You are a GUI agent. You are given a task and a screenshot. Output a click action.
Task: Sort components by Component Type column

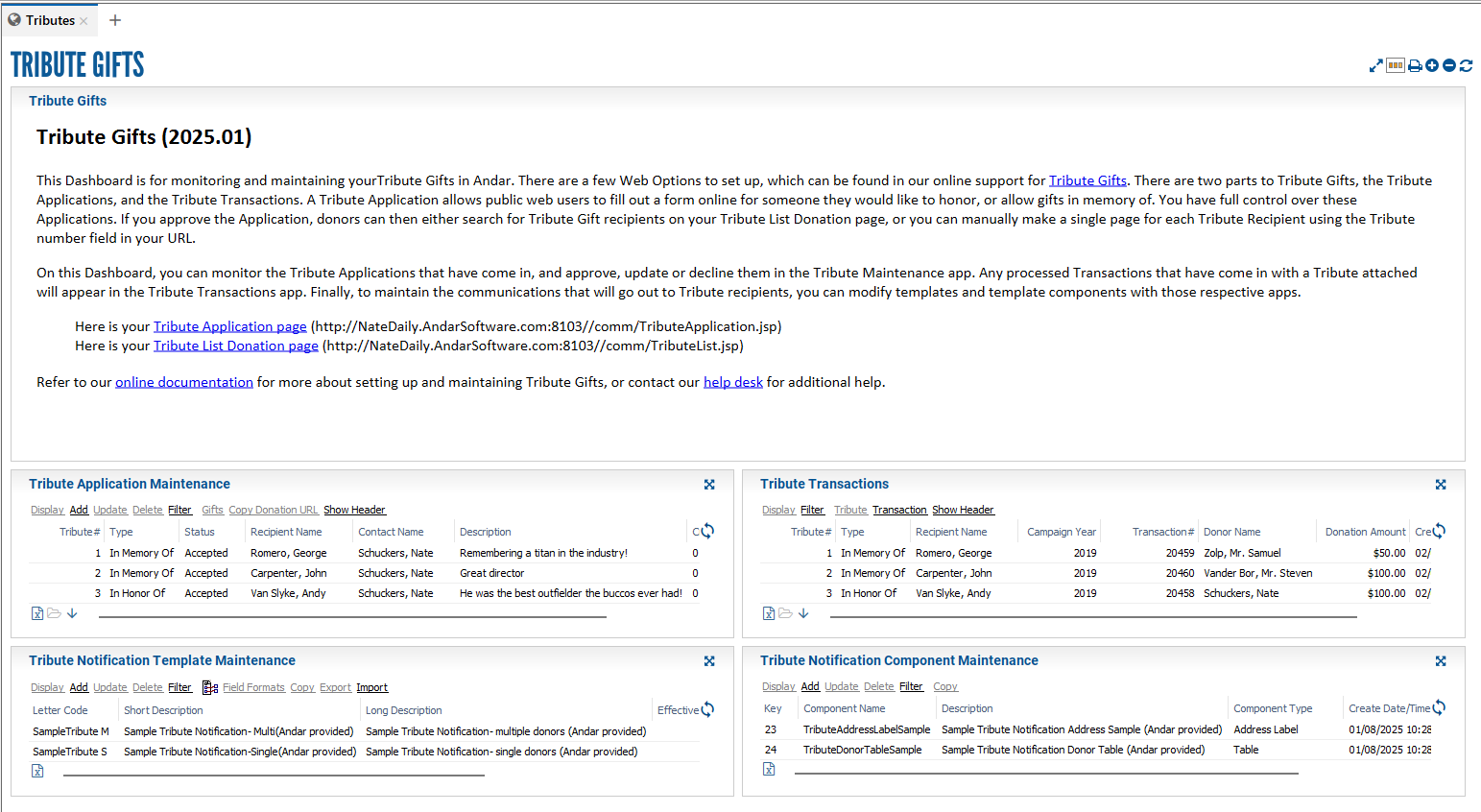(1273, 708)
